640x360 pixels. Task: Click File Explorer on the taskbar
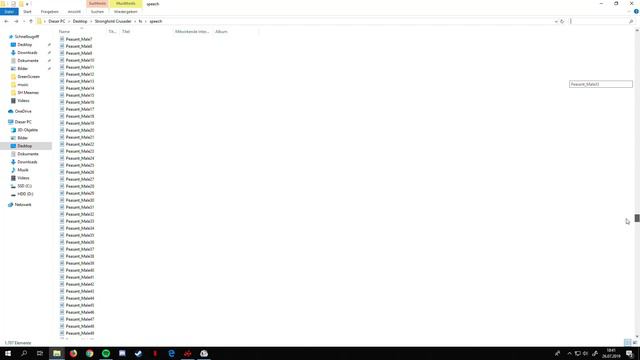[x=57, y=353]
